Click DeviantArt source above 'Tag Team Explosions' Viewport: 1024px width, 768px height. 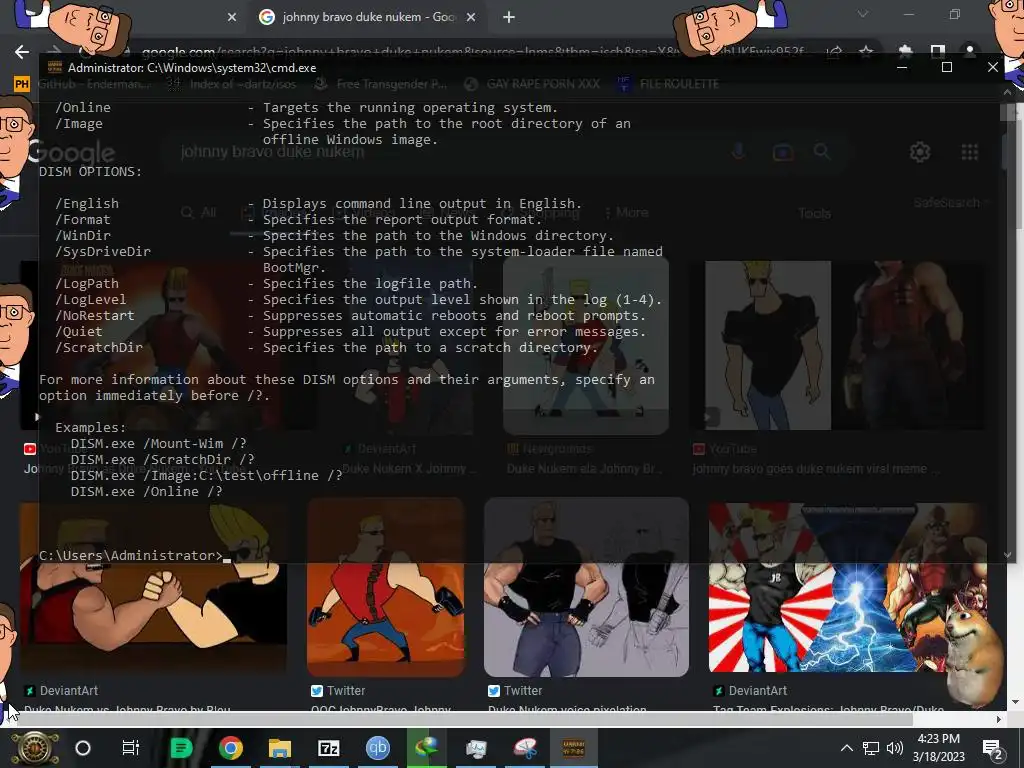[x=751, y=691]
